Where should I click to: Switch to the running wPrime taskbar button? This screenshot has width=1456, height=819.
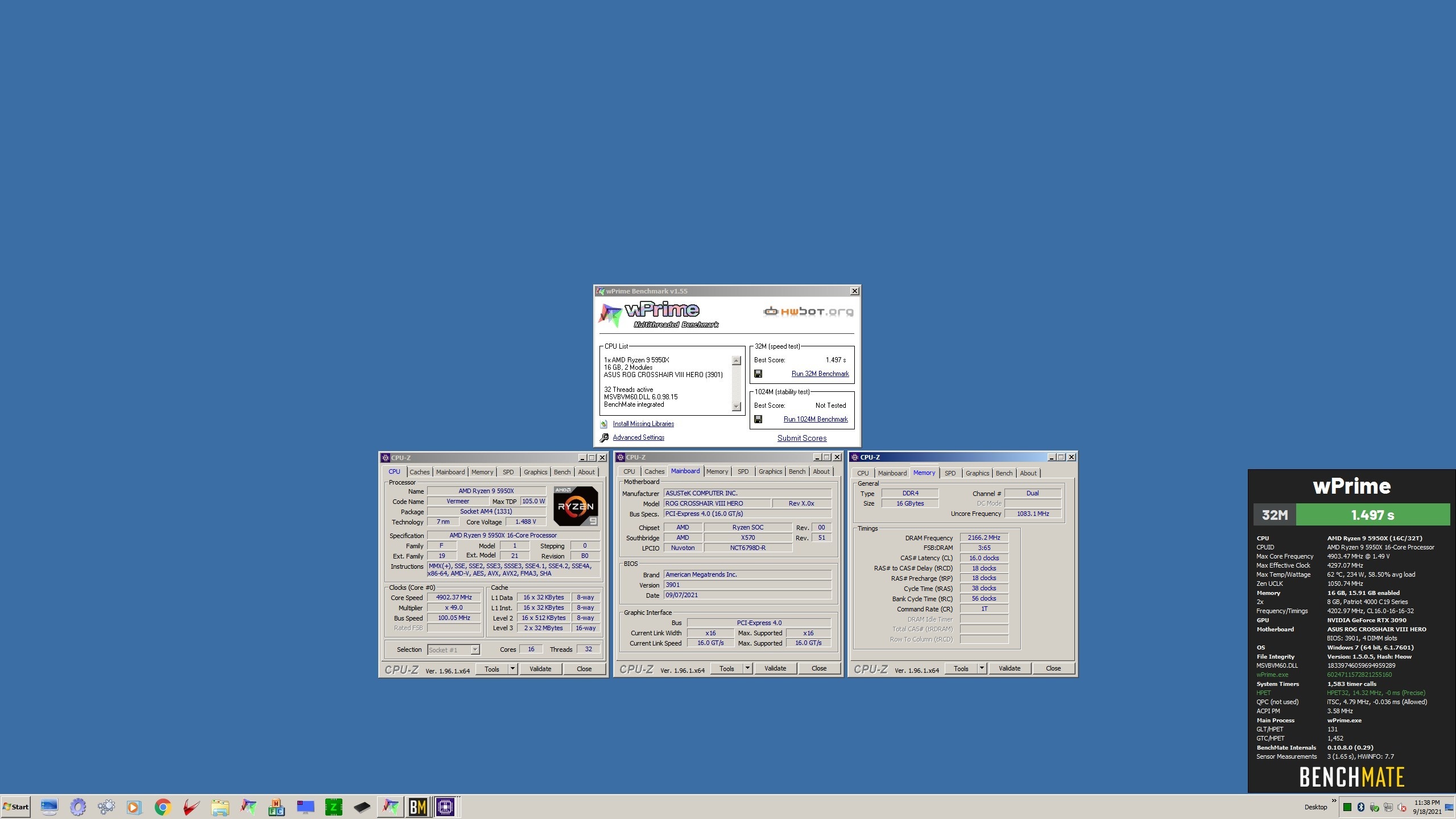point(391,806)
